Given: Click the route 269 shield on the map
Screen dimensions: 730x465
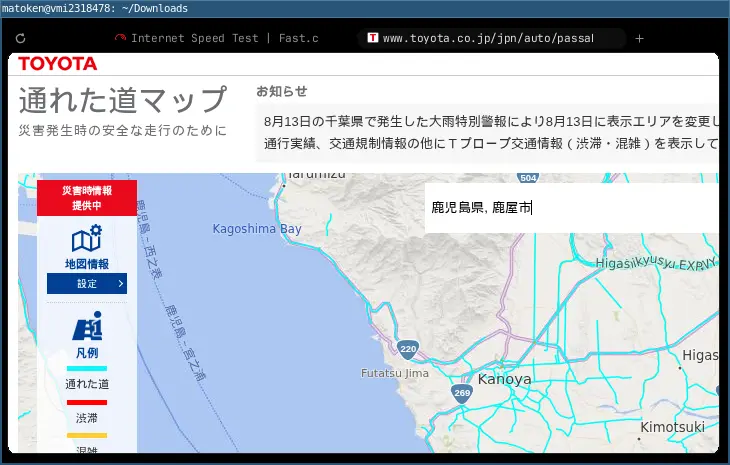Looking at the screenshot, I should pos(462,393).
